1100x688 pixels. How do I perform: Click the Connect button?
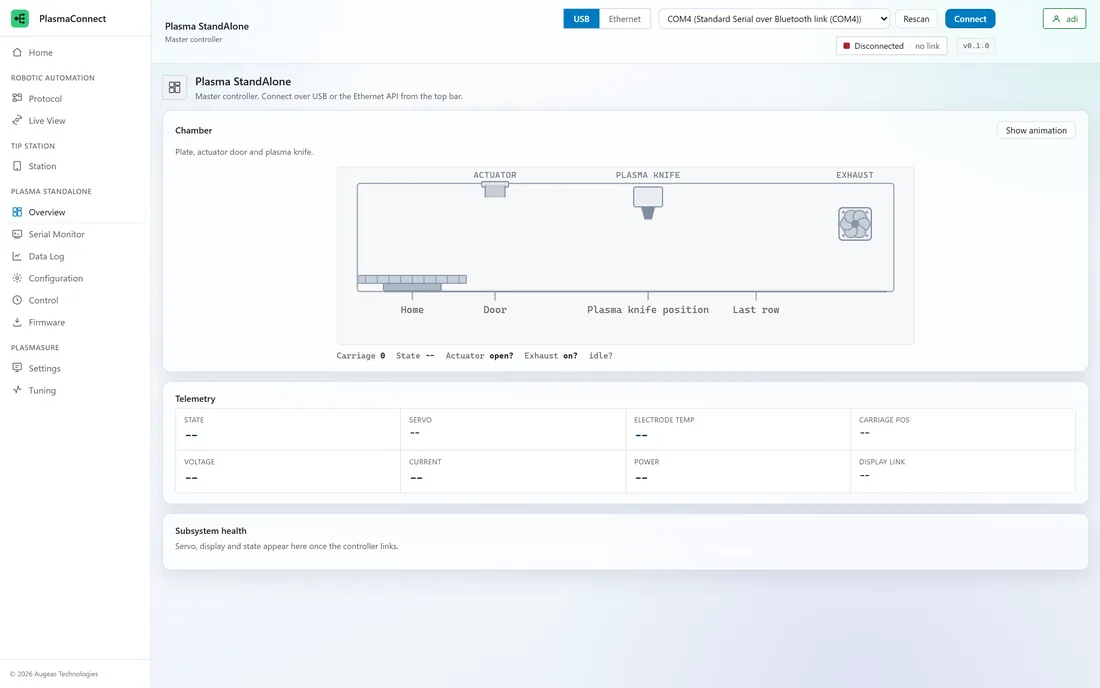click(x=970, y=19)
